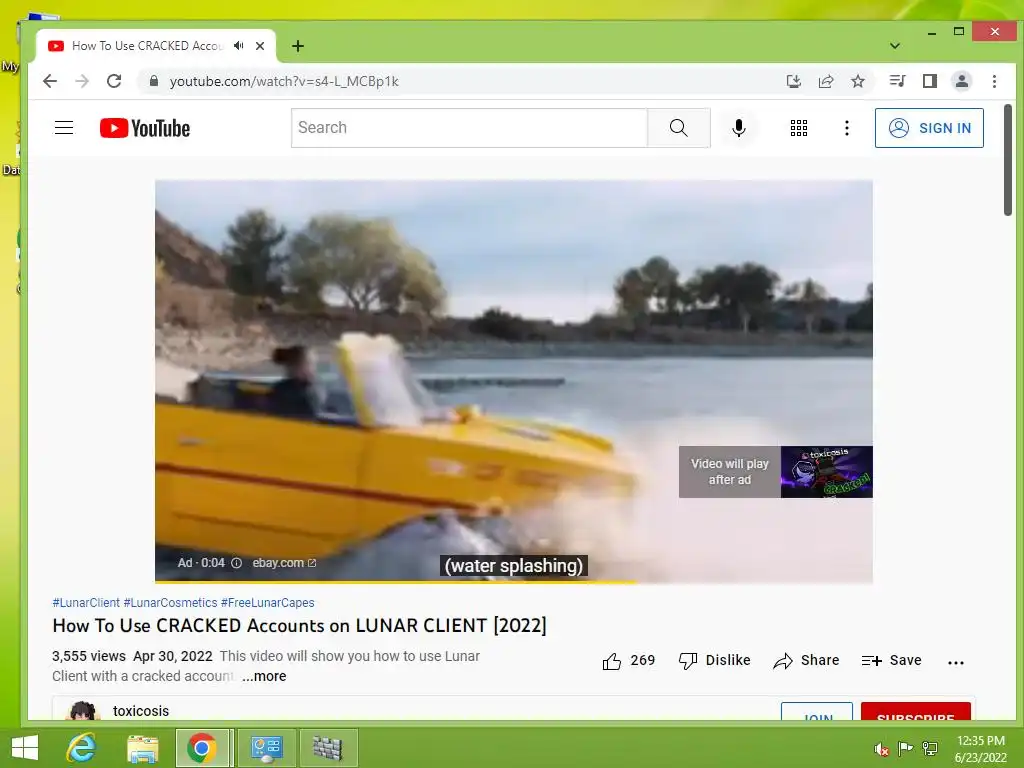Open the Windows Start button
The image size is (1024, 768).
(25, 748)
